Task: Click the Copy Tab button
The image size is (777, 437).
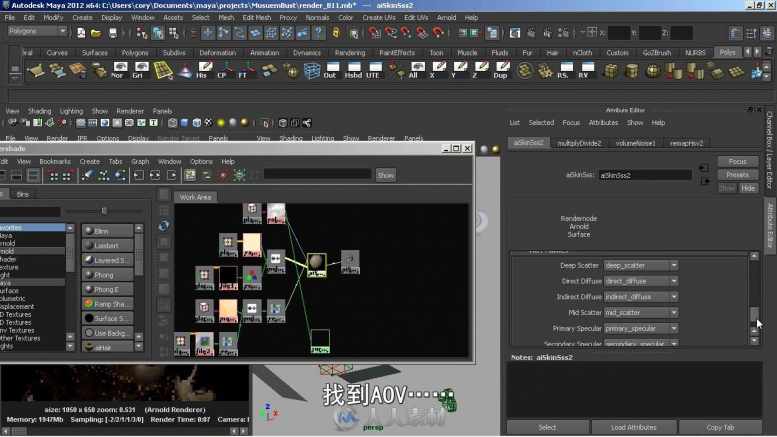Action: pos(720,427)
